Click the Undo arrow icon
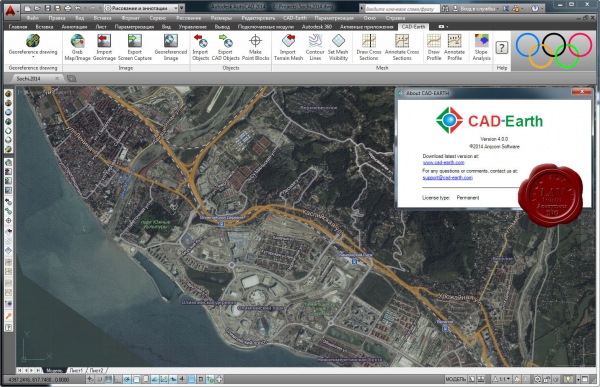This screenshot has height=387, width=600. (78, 8)
